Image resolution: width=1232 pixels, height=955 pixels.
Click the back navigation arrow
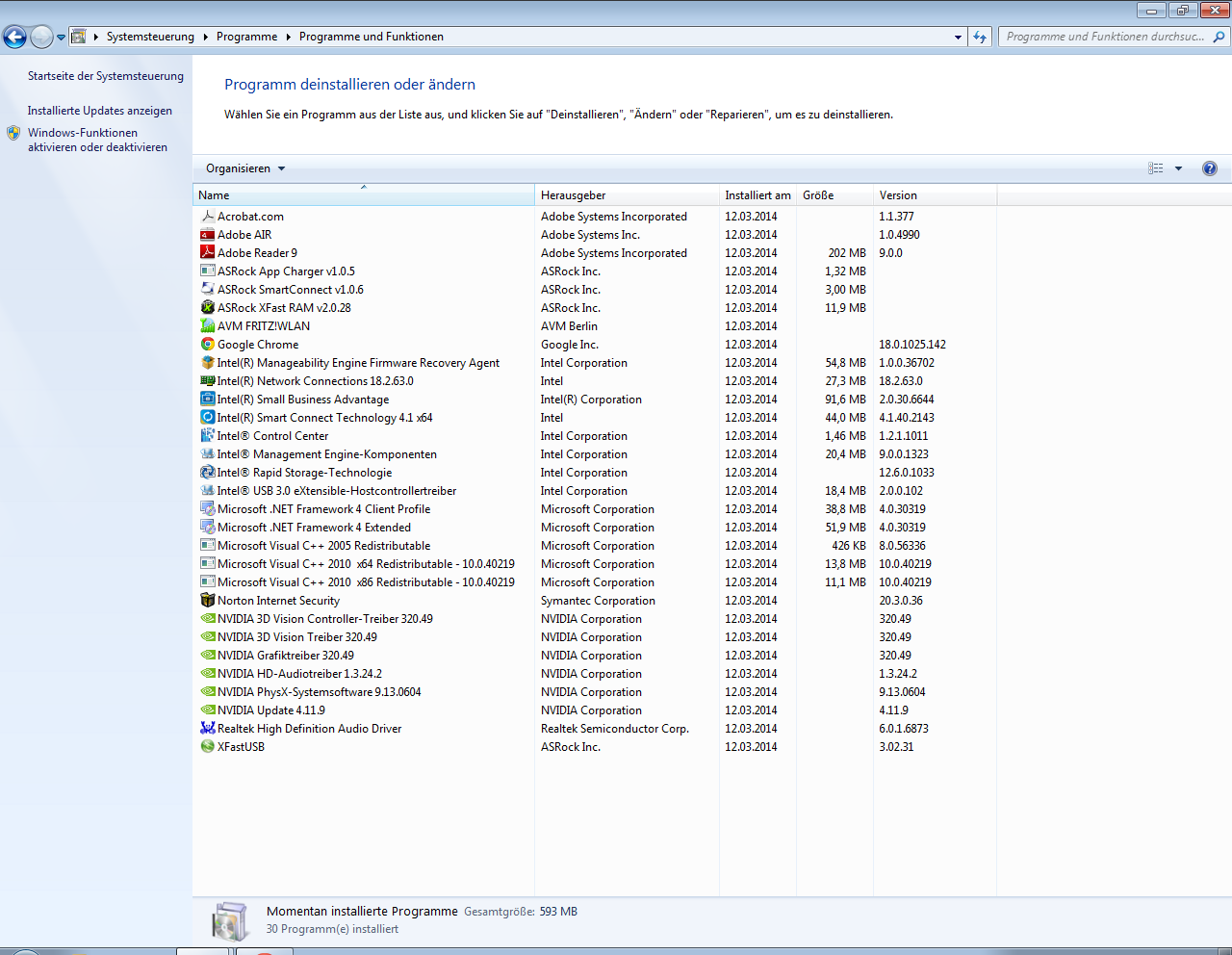pos(14,37)
